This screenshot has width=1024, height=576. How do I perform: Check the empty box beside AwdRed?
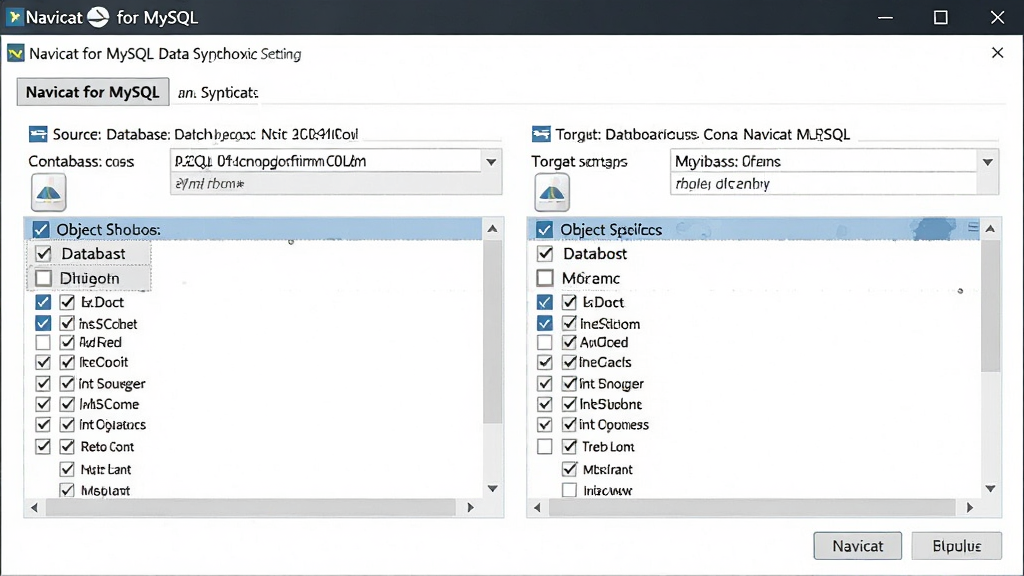(x=43, y=342)
